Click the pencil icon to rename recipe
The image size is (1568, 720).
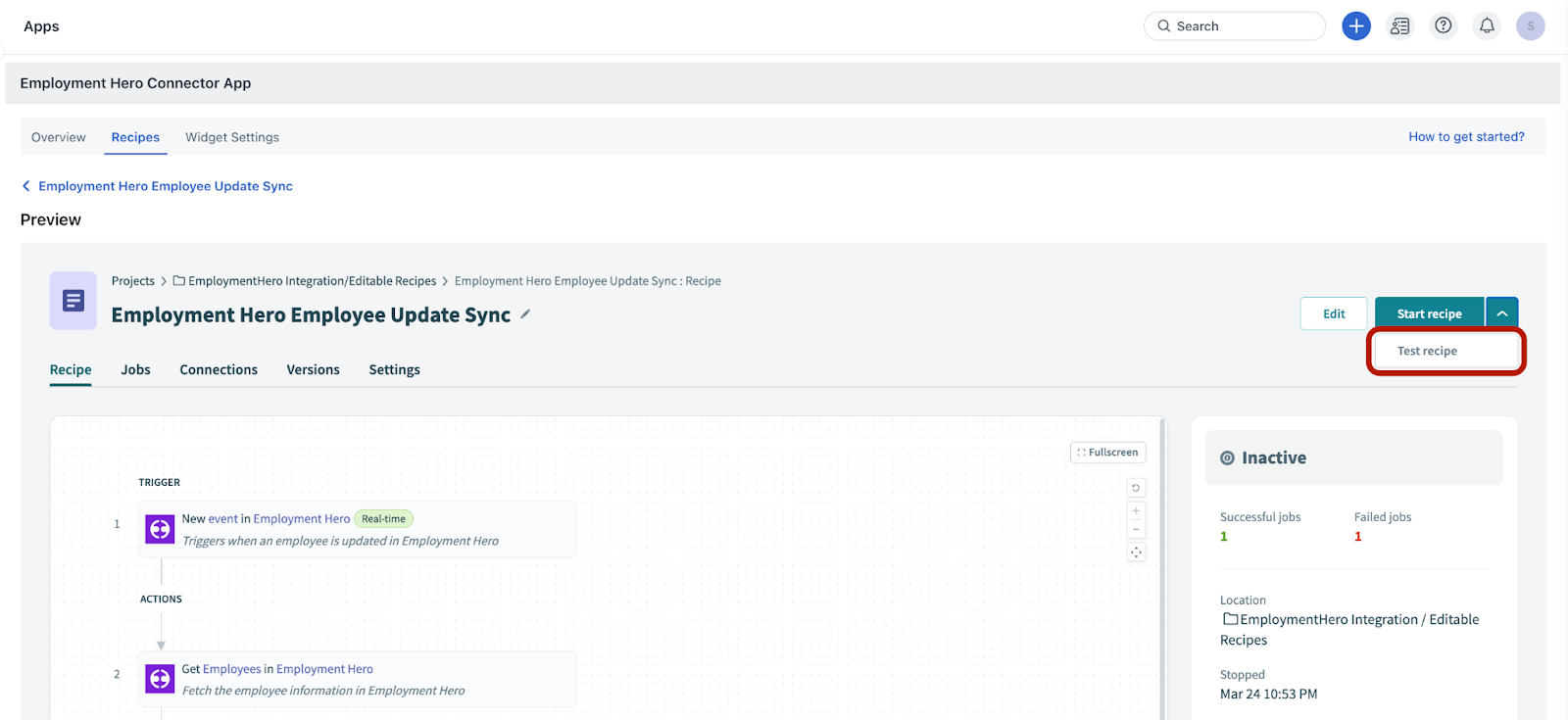525,314
